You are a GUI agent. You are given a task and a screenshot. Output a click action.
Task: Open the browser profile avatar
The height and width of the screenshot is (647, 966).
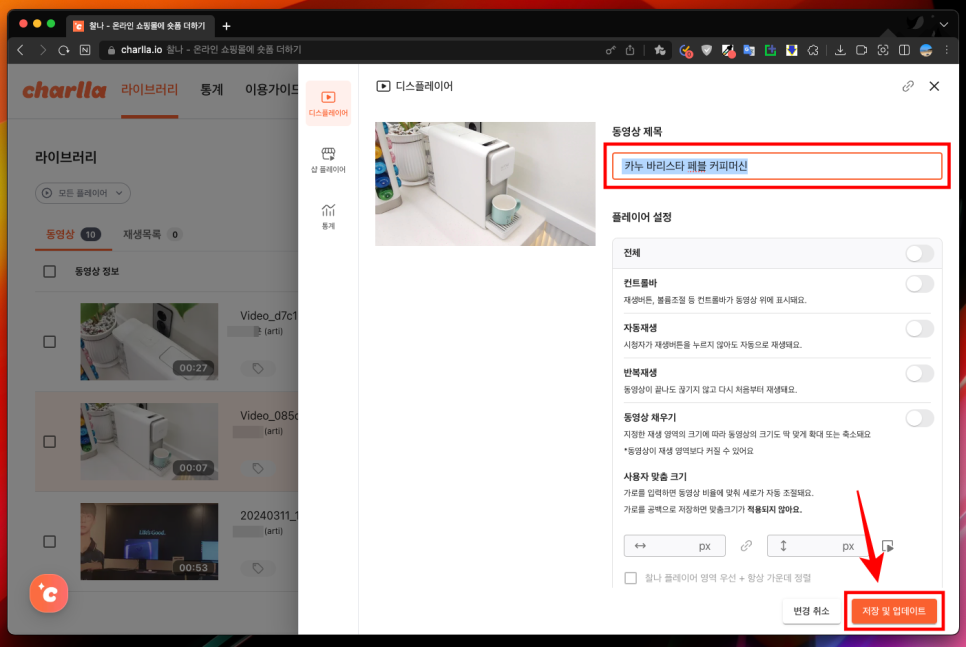click(926, 50)
